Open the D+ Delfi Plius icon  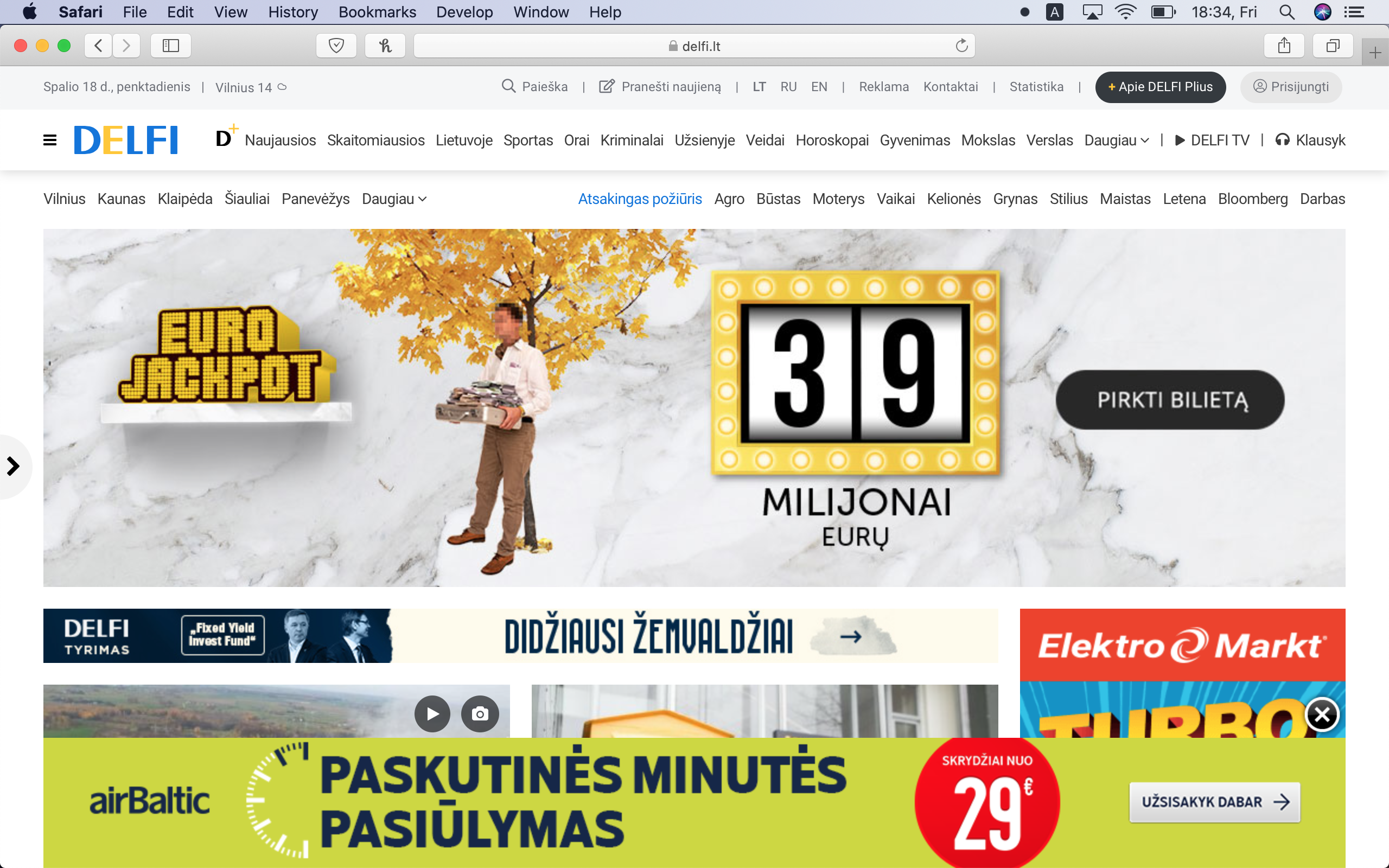coord(226,137)
